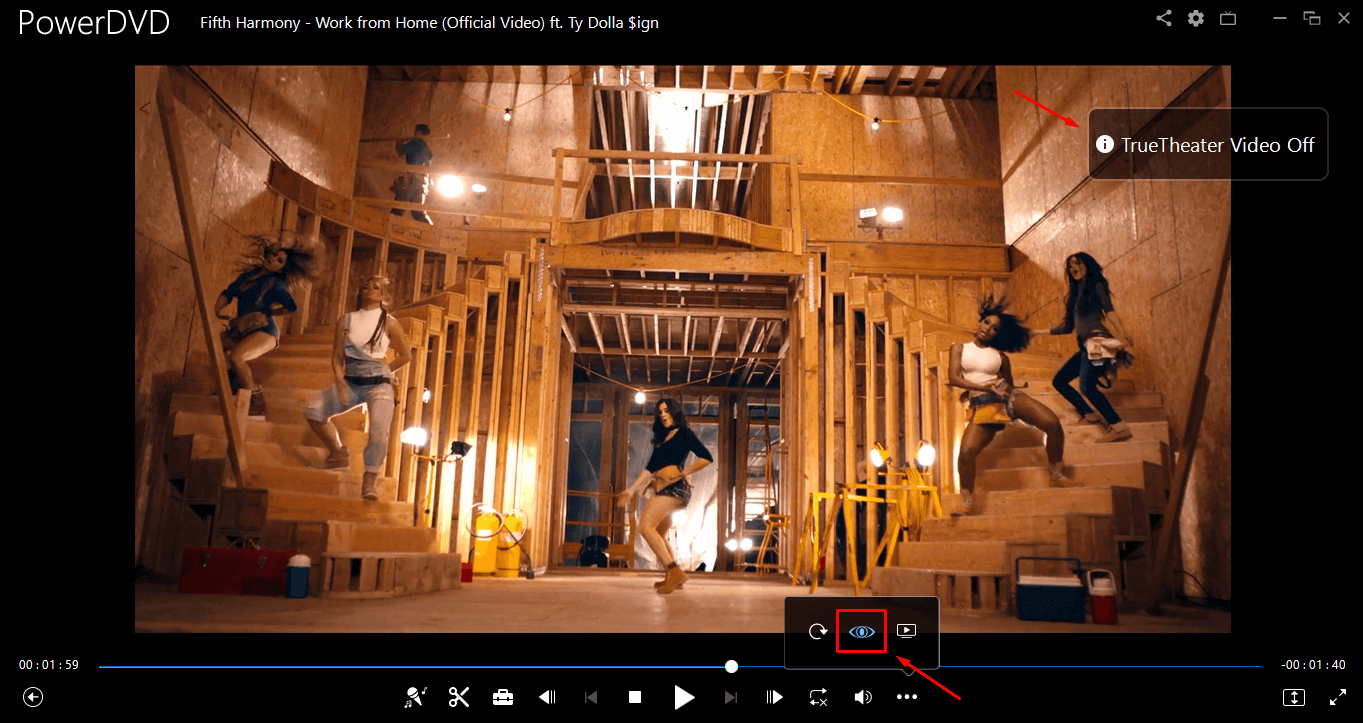This screenshot has width=1363, height=723.
Task: Open the share icon in title bar
Action: pyautogui.click(x=1164, y=18)
